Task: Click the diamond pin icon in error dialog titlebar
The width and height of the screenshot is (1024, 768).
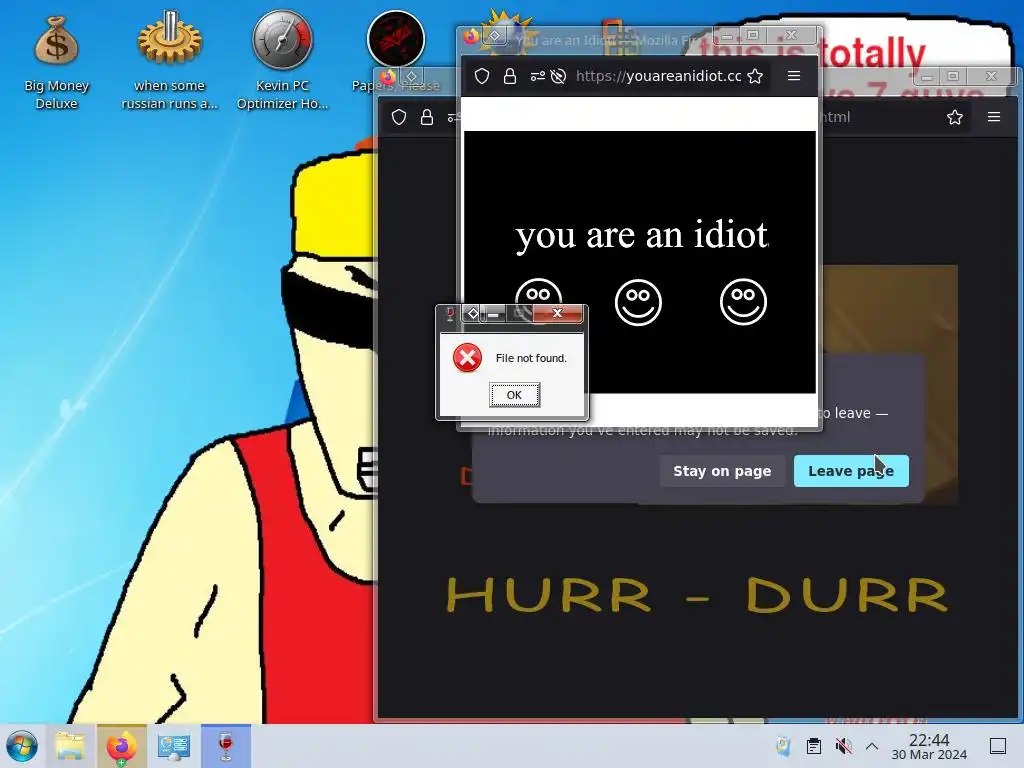Action: [473, 313]
